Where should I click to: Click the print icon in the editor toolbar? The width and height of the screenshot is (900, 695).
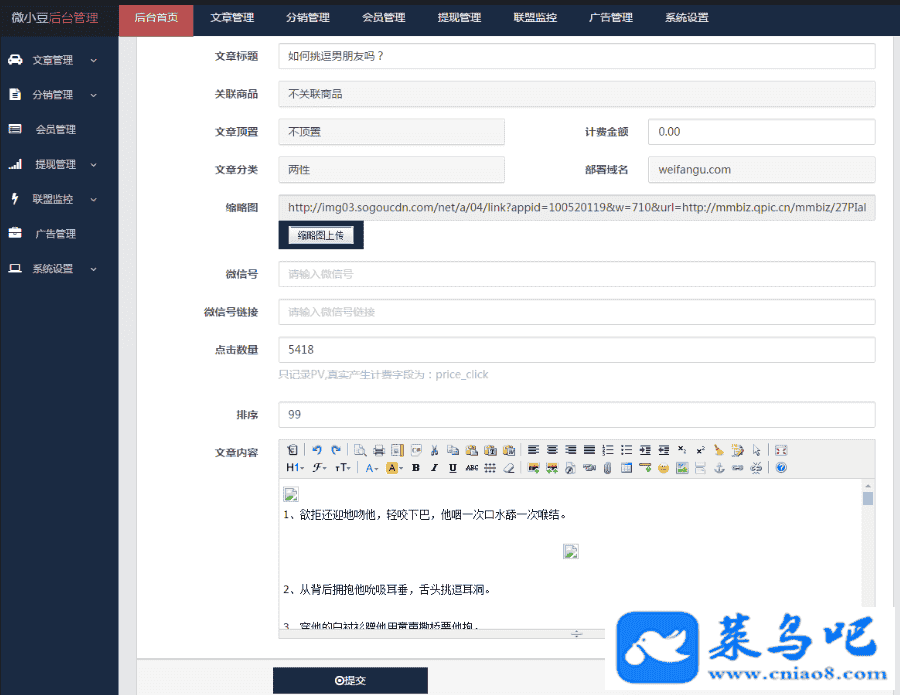tap(378, 450)
